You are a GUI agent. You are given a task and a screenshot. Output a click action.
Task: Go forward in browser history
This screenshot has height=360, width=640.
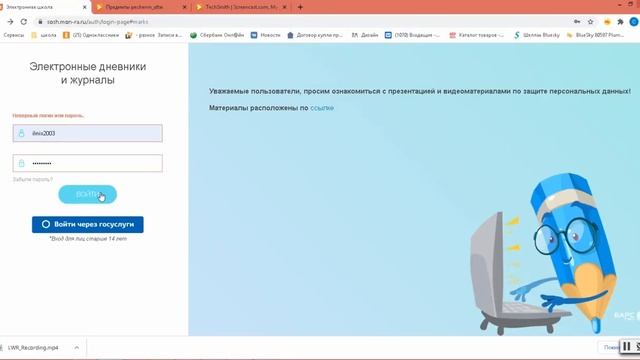pyautogui.click(x=11, y=22)
